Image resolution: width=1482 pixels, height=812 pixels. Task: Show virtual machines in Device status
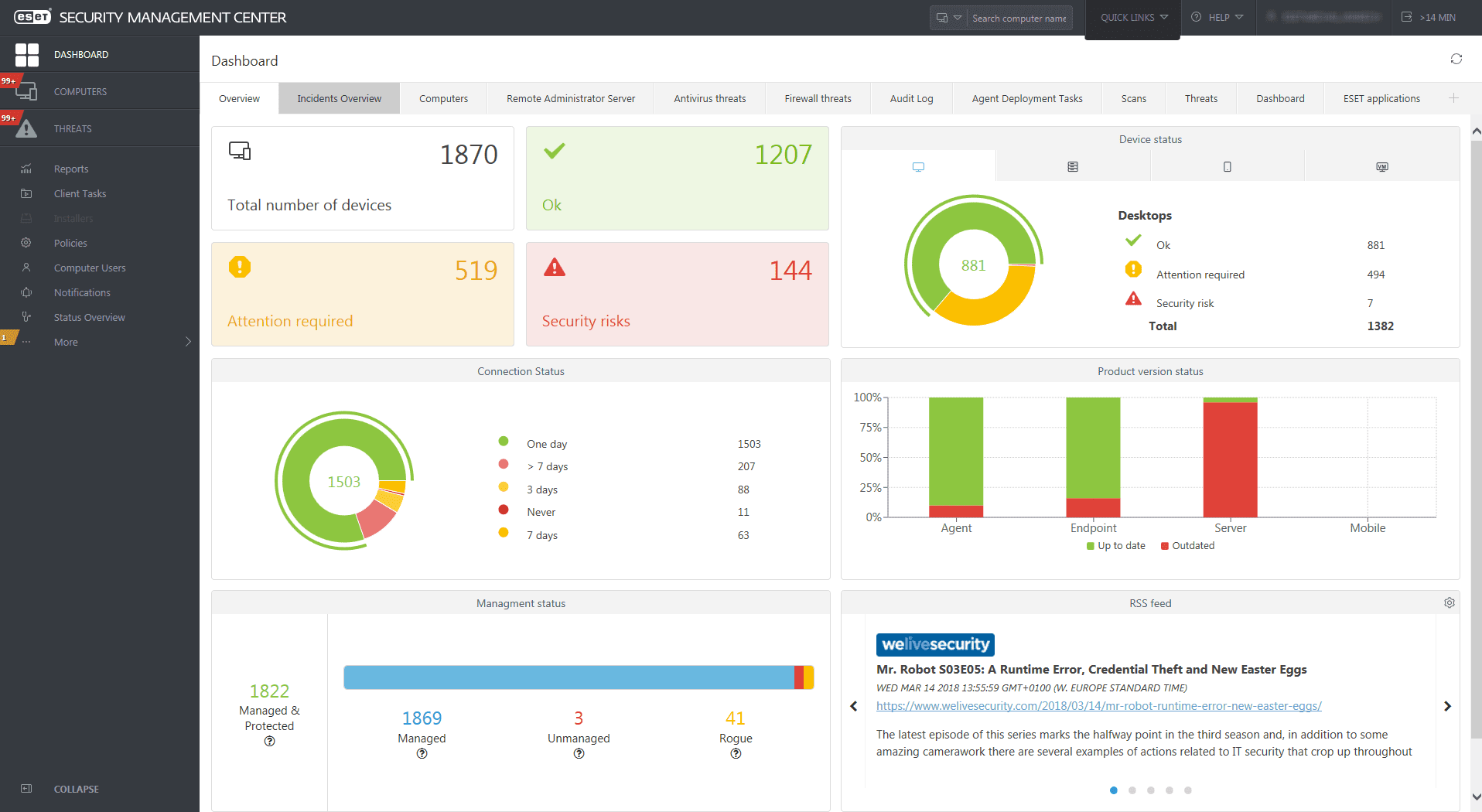[x=1382, y=165]
